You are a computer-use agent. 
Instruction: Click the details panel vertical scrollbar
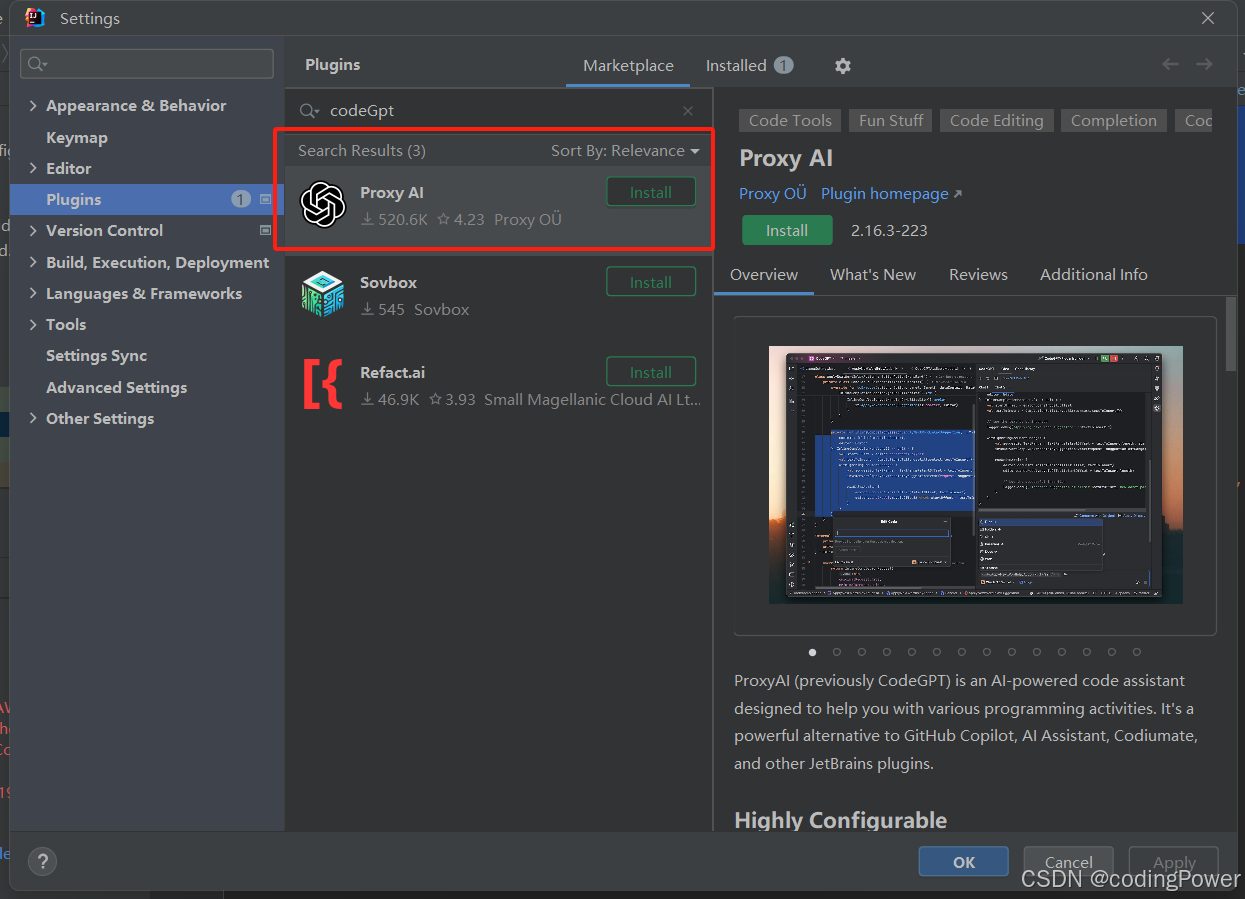[1231, 335]
